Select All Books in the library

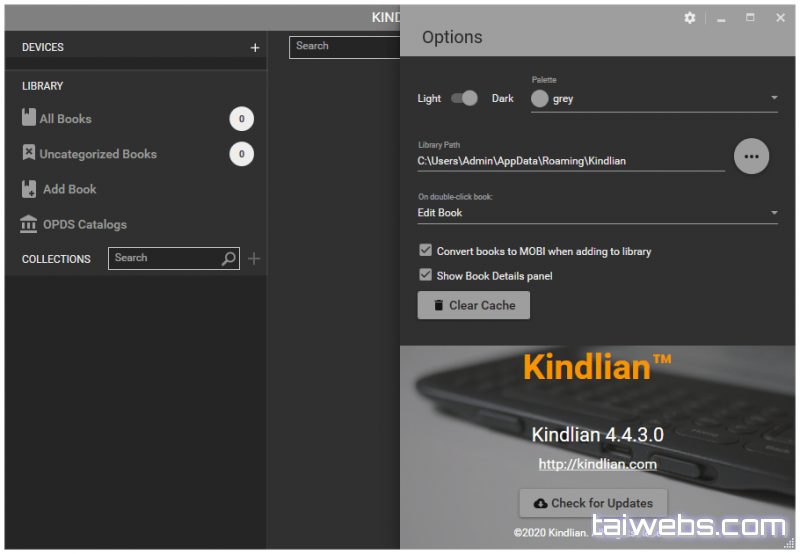click(x=66, y=118)
